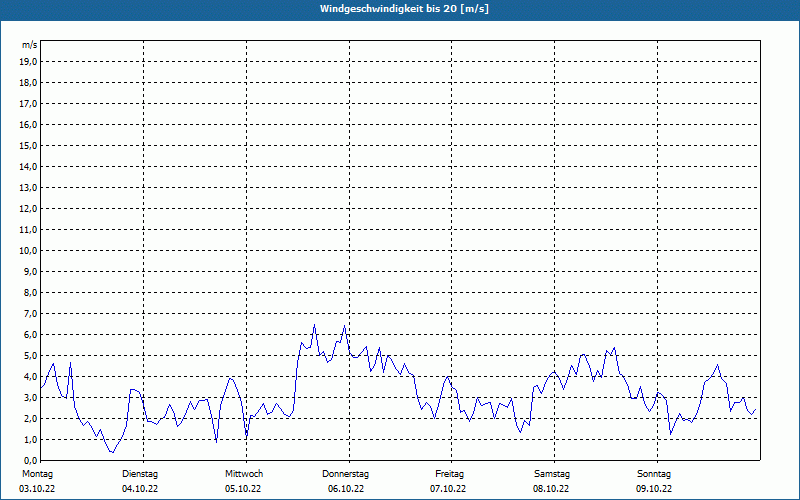This screenshot has width=800, height=500.
Task: Click the '11,0' y-axis label
Action: [x=28, y=230]
